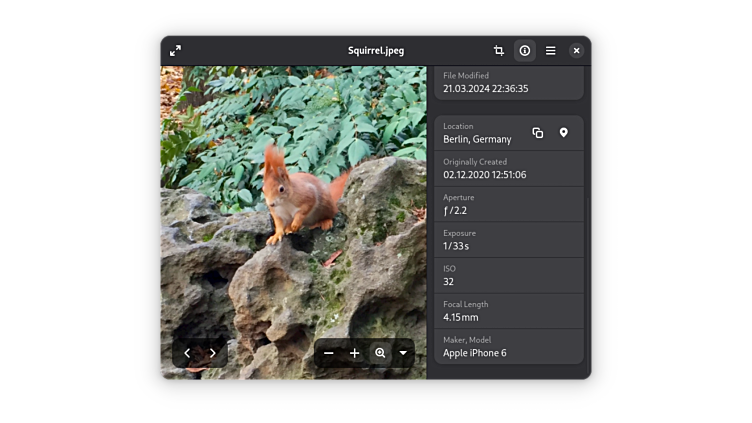
Task: Zoom out with the minus button
Action: (x=329, y=353)
